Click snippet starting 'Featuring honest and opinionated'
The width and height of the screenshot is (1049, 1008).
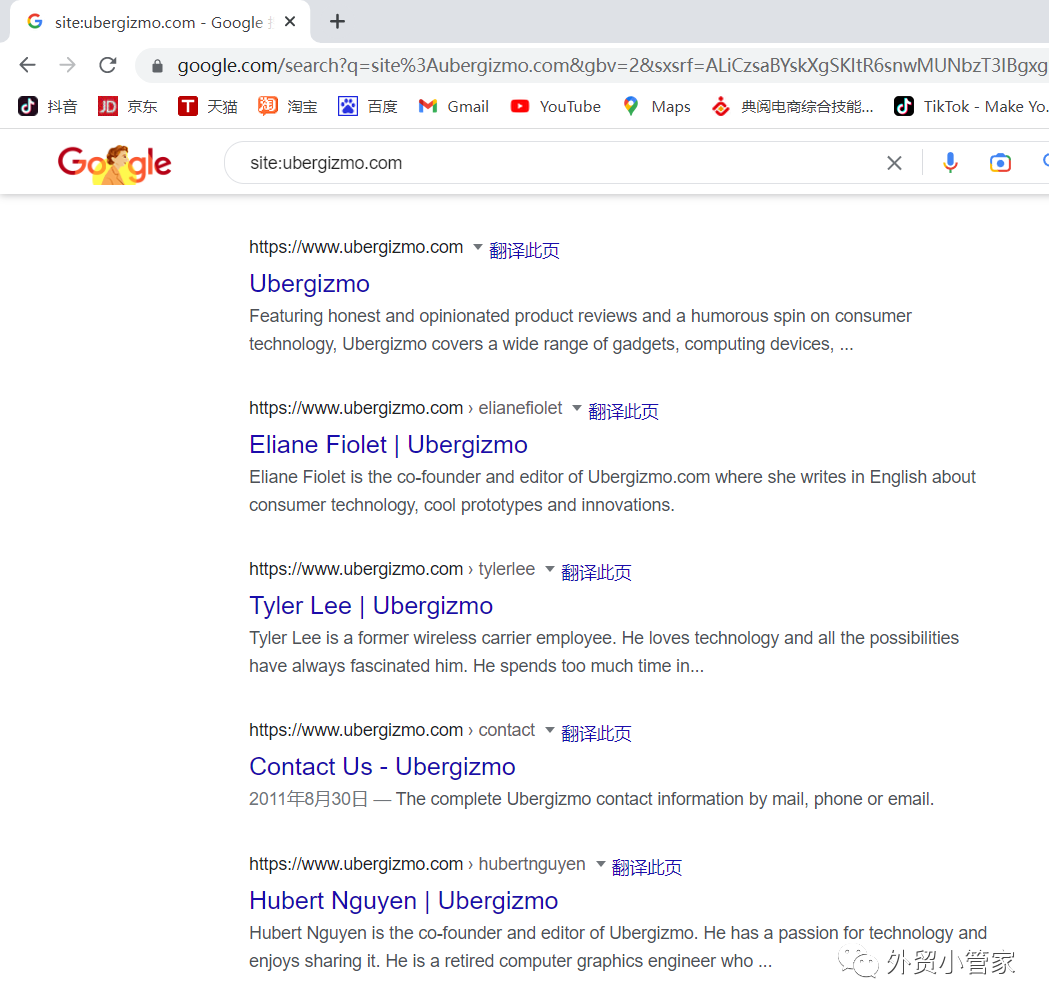click(580, 330)
